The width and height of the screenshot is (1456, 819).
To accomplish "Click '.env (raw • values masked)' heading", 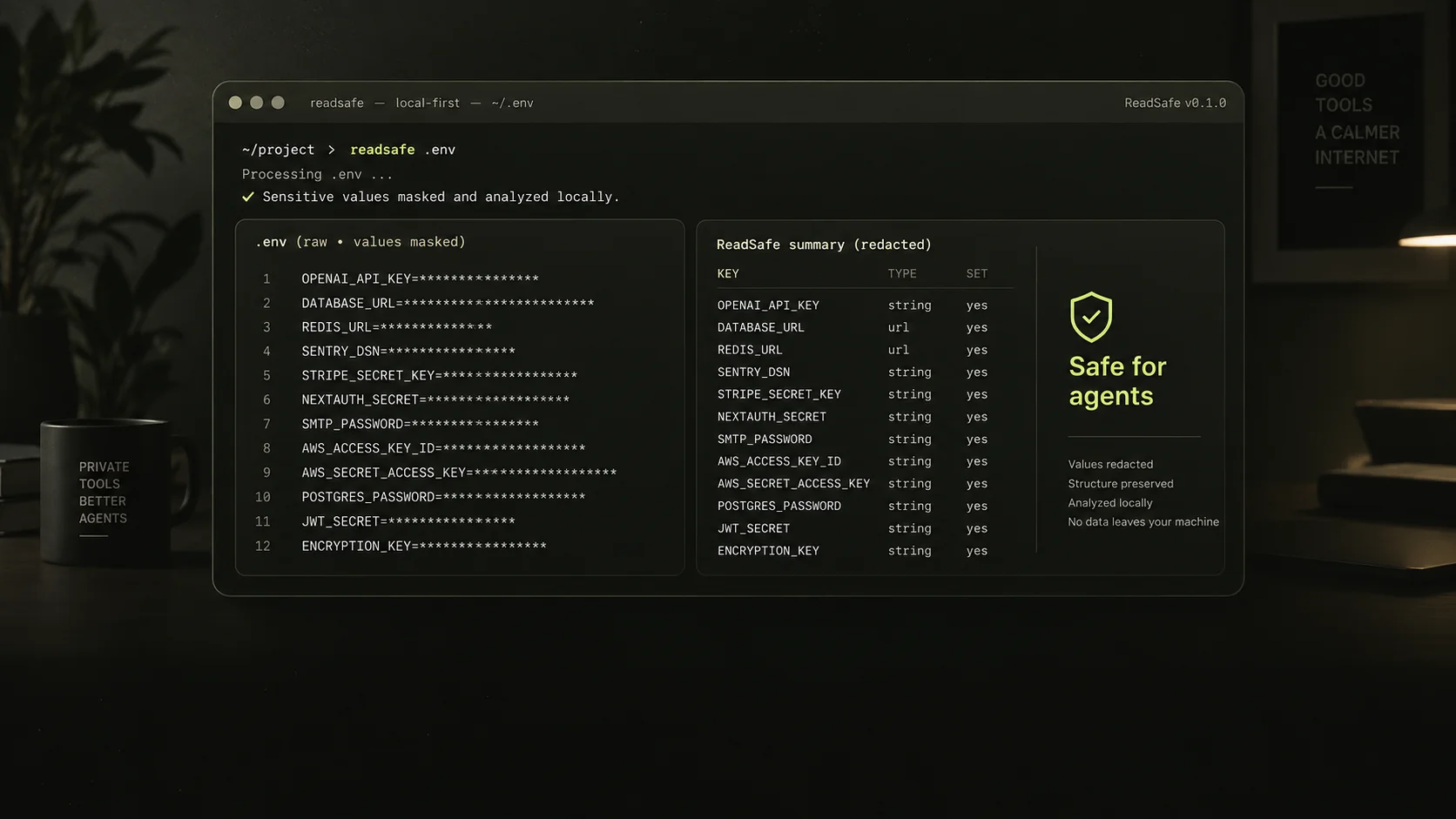I will click(x=361, y=242).
